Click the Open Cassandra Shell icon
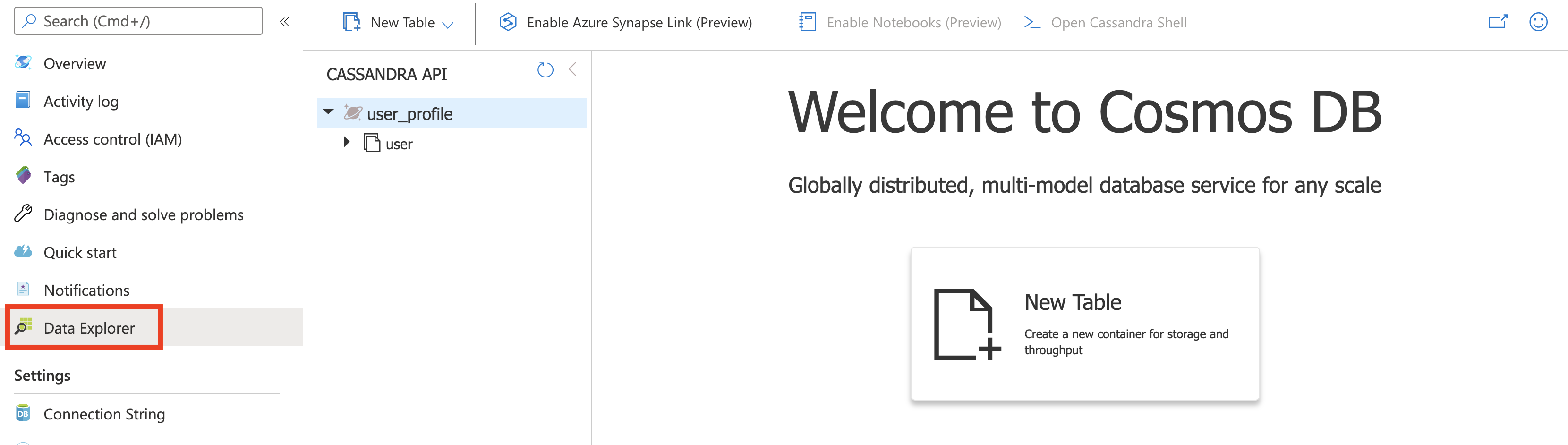Viewport: 1568px width, 445px height. click(x=1031, y=23)
